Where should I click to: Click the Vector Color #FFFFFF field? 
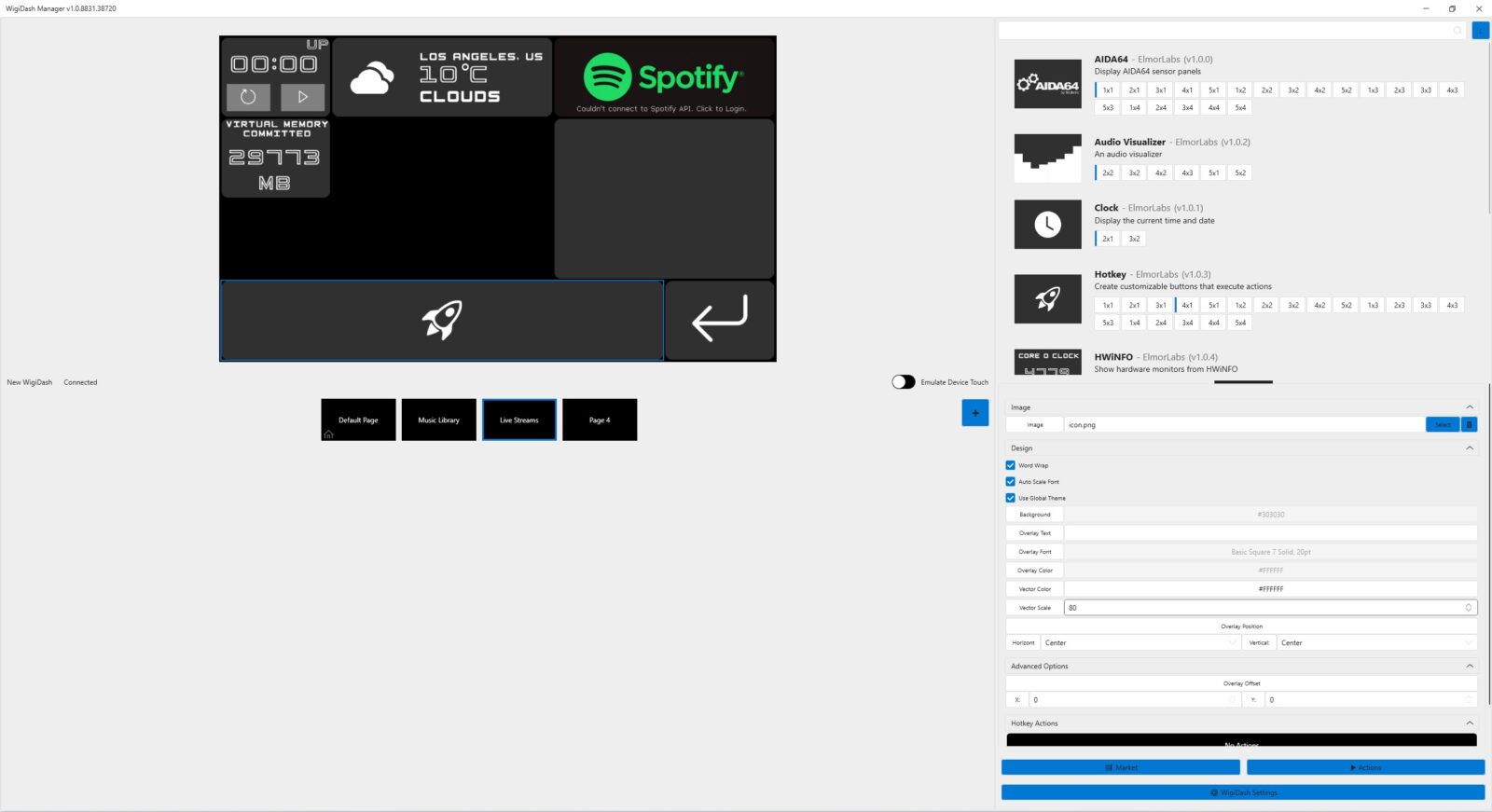coord(1270,589)
